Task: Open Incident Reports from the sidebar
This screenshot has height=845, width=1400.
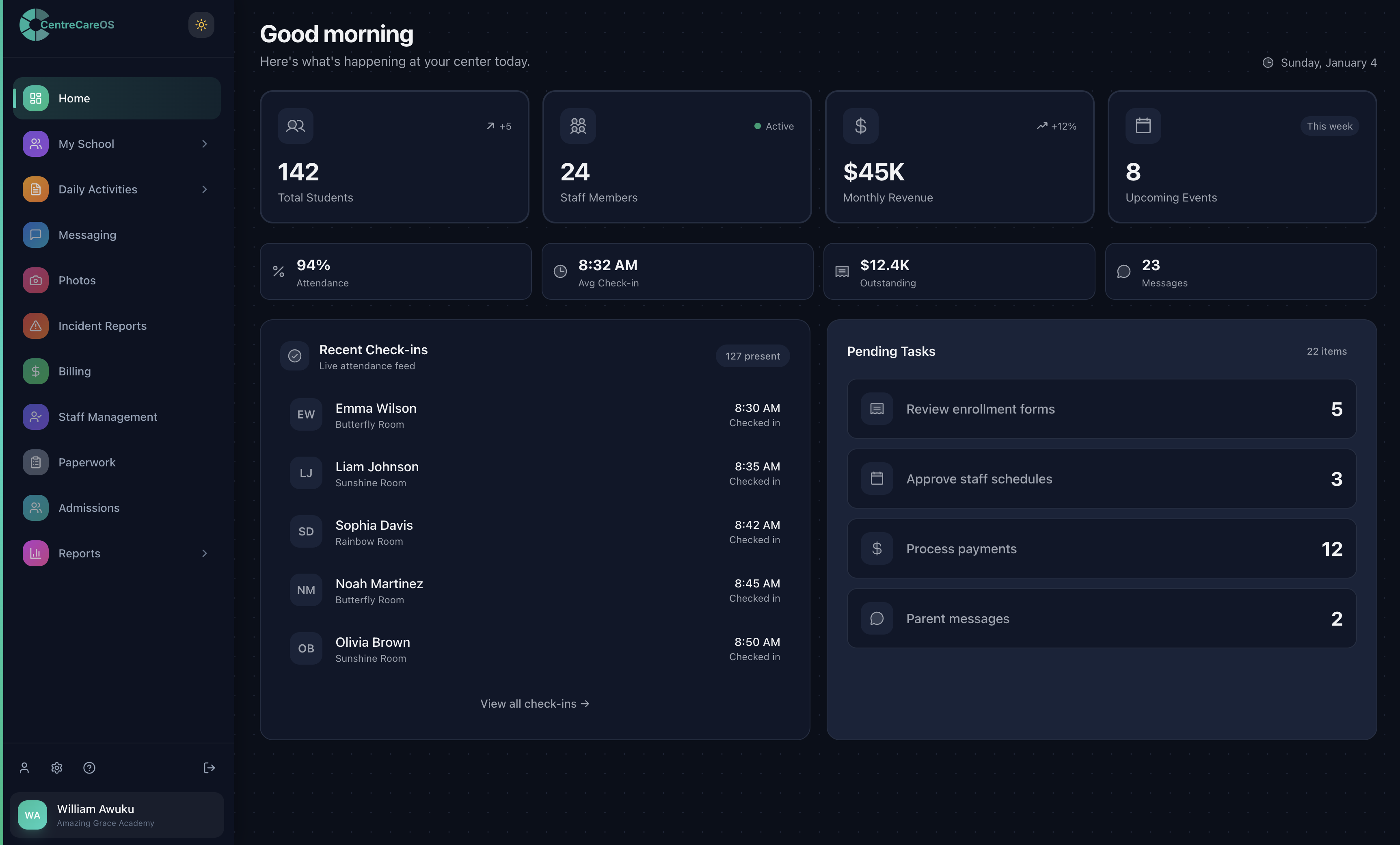Action: [x=102, y=325]
